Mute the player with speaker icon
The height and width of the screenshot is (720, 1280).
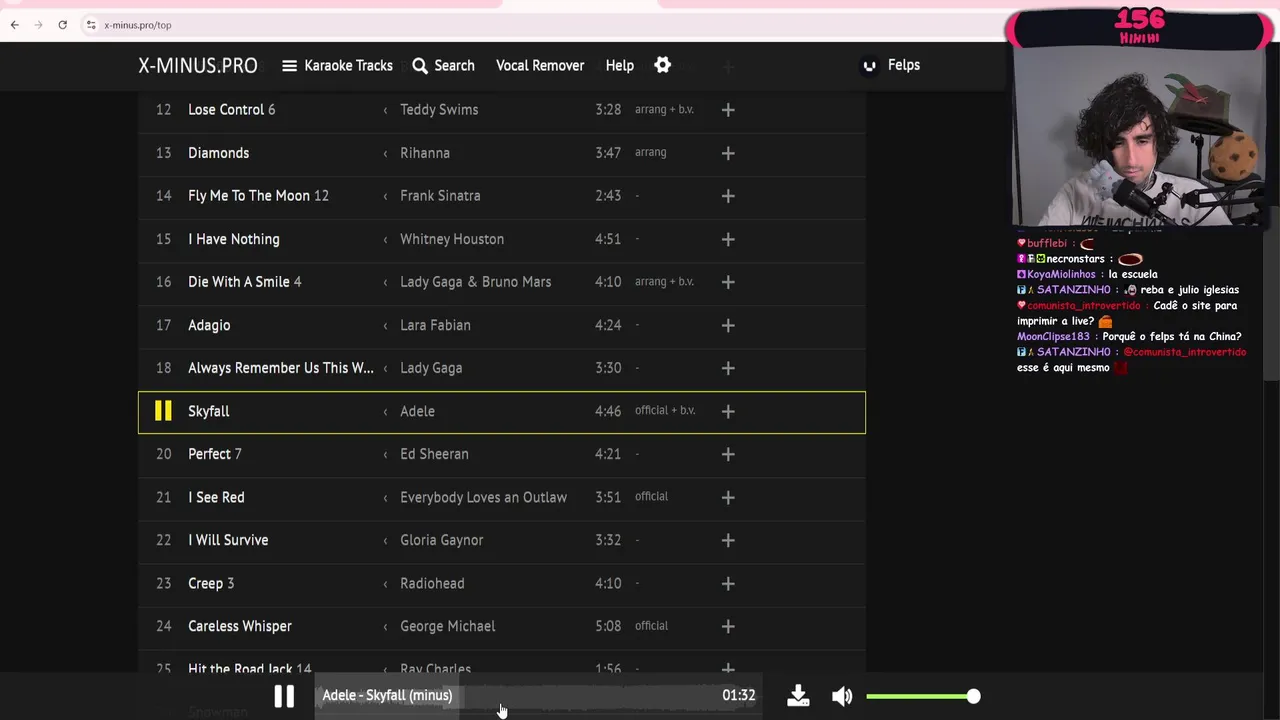(x=842, y=696)
